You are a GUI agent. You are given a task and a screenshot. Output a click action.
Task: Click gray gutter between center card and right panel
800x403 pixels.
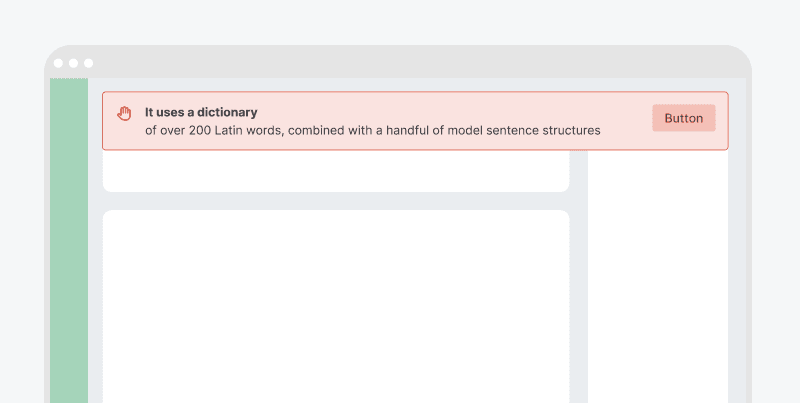[x=578, y=280]
